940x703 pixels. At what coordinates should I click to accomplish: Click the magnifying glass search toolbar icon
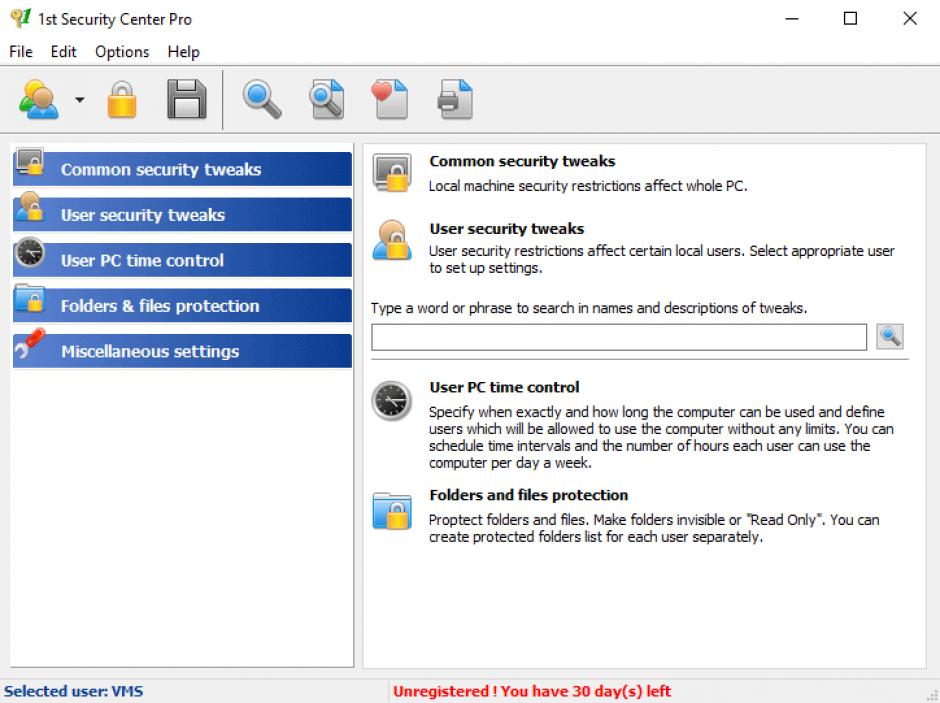[x=261, y=99]
